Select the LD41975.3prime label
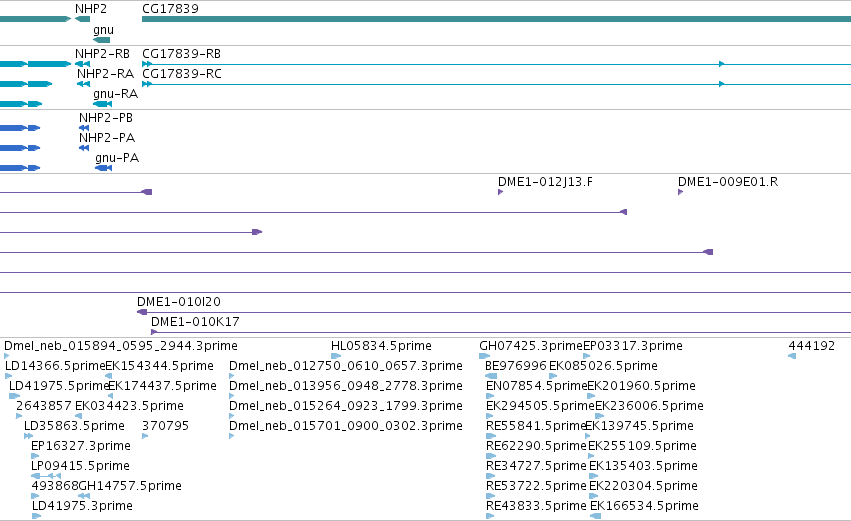Image resolution: width=851 pixels, height=521 pixels. point(82,506)
